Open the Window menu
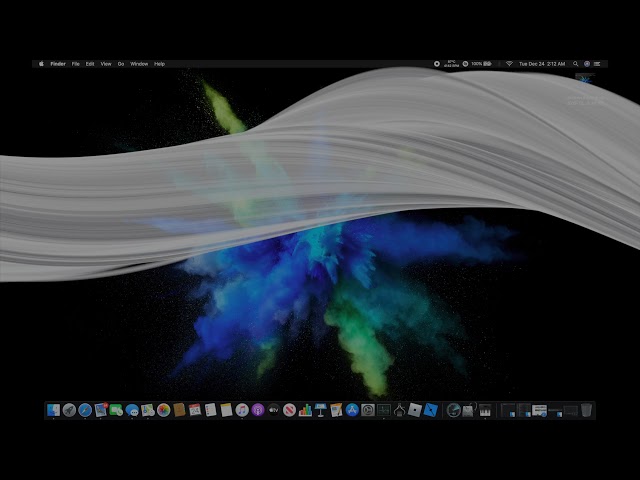Viewport: 640px width, 480px height. coord(139,64)
